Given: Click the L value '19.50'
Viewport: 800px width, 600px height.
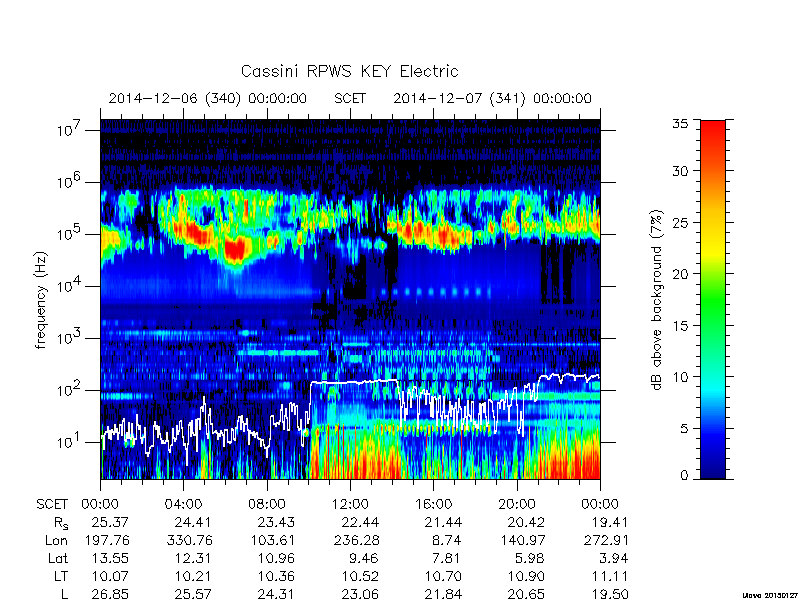Looking at the screenshot, I should point(609,594).
